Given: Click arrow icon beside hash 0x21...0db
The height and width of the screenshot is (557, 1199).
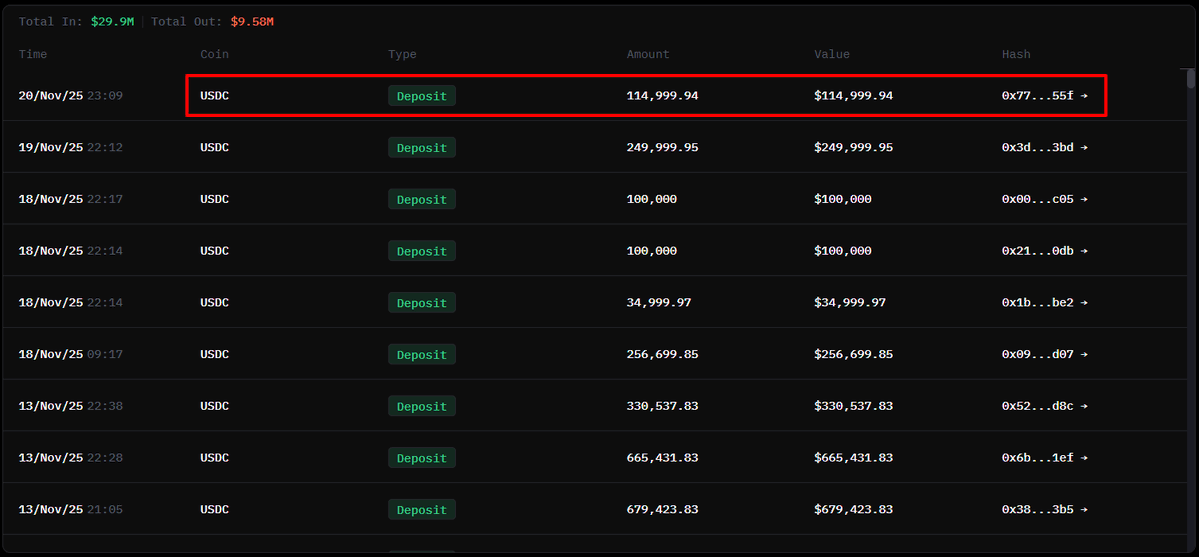Looking at the screenshot, I should tap(1084, 251).
